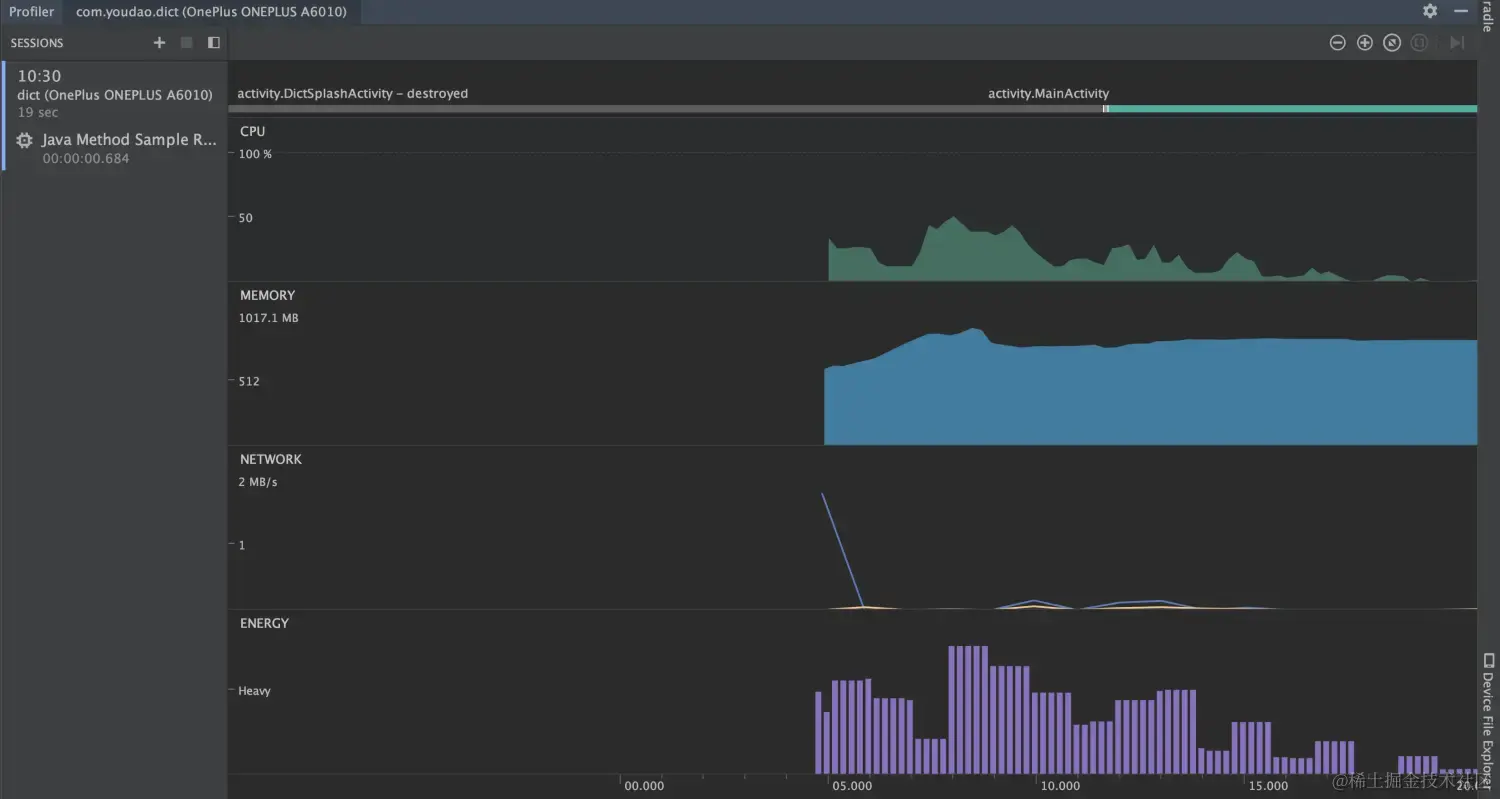Image resolution: width=1500 pixels, height=799 pixels.
Task: Reset the timeline zoom level
Action: pos(1391,43)
